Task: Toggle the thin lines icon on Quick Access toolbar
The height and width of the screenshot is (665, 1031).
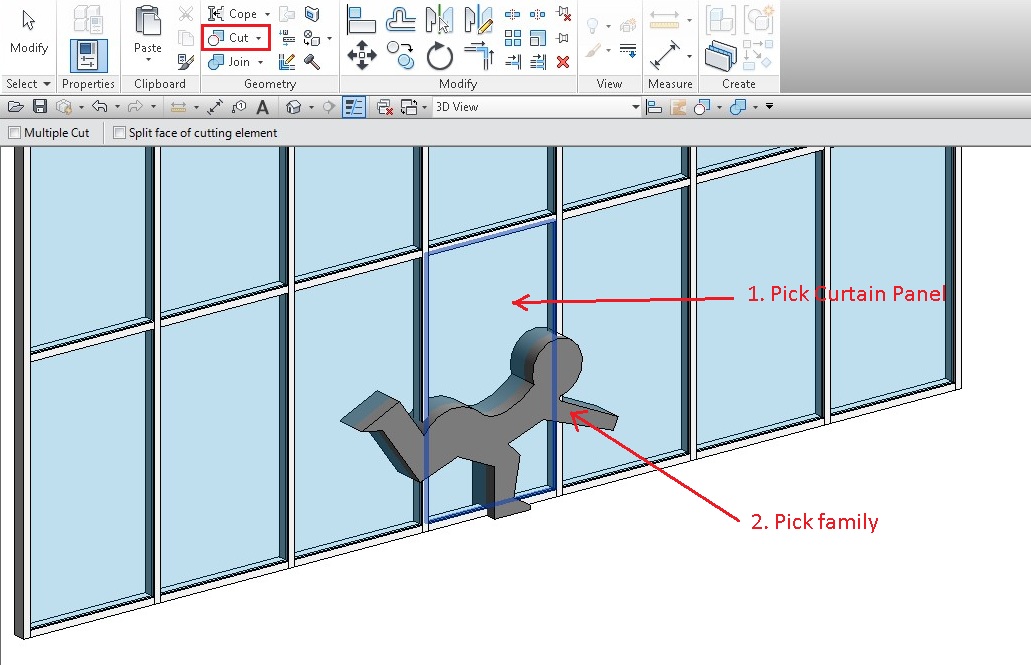Action: (353, 106)
